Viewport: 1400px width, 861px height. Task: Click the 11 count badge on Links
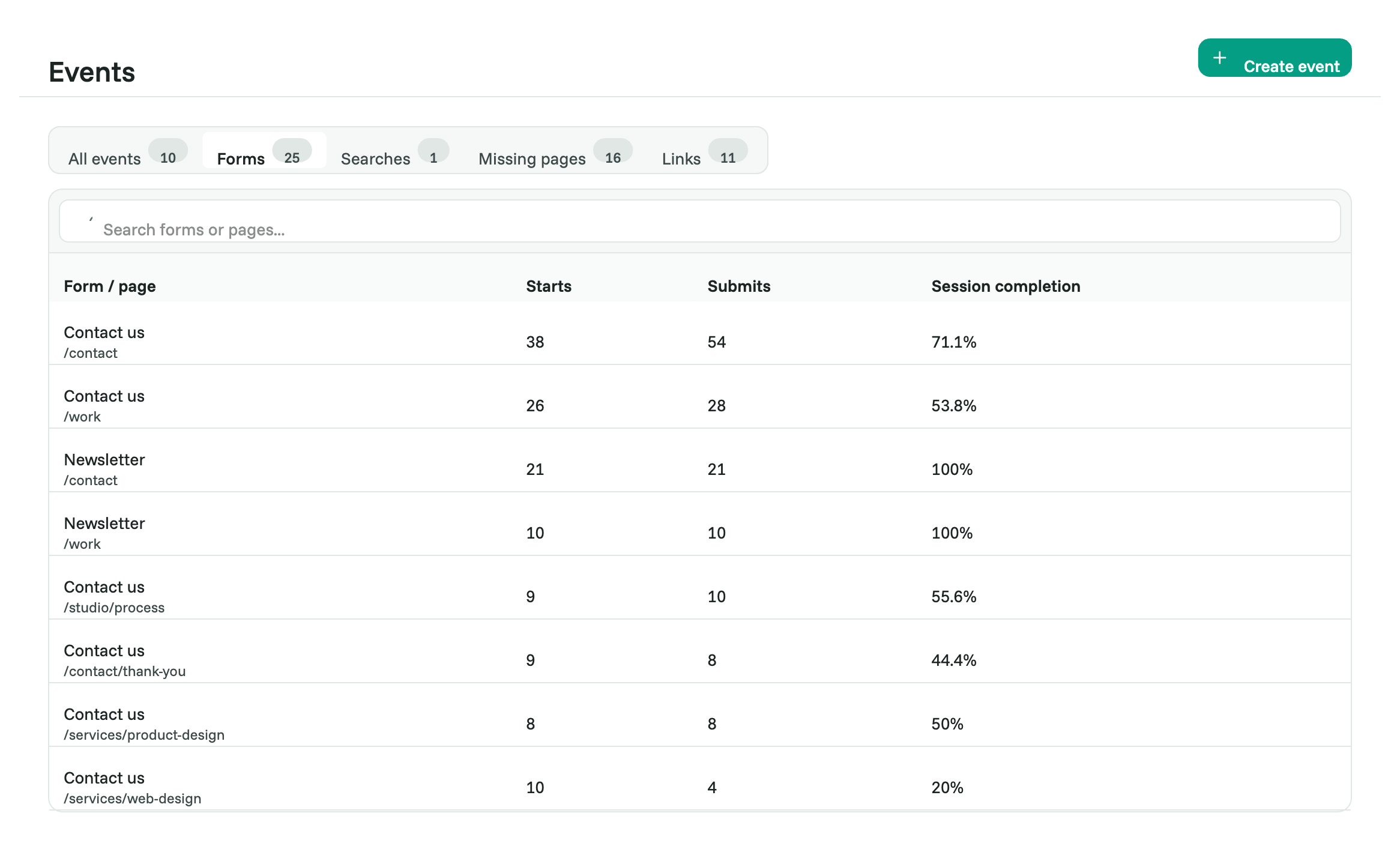tap(728, 151)
